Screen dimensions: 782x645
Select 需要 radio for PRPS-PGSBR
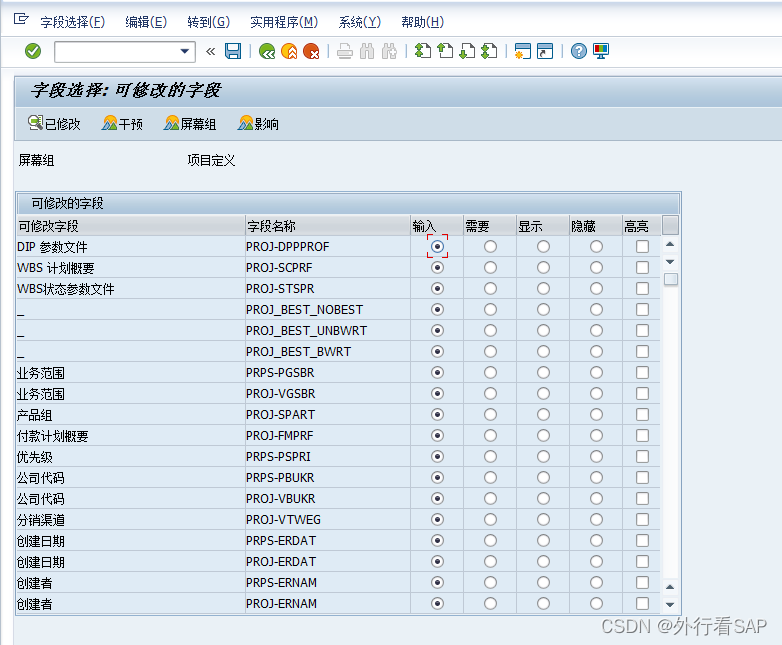[490, 372]
